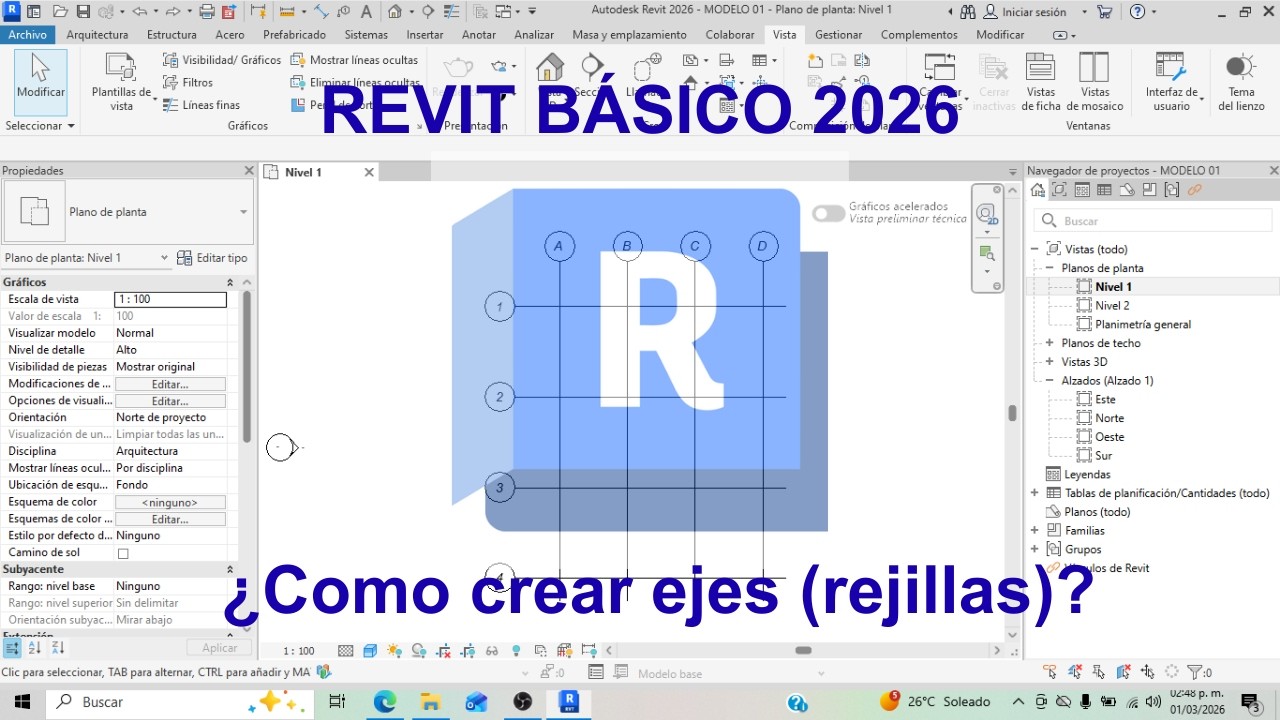Click the Open folder icon in quick access toolbar
This screenshot has height=720, width=1280.
coord(59,12)
